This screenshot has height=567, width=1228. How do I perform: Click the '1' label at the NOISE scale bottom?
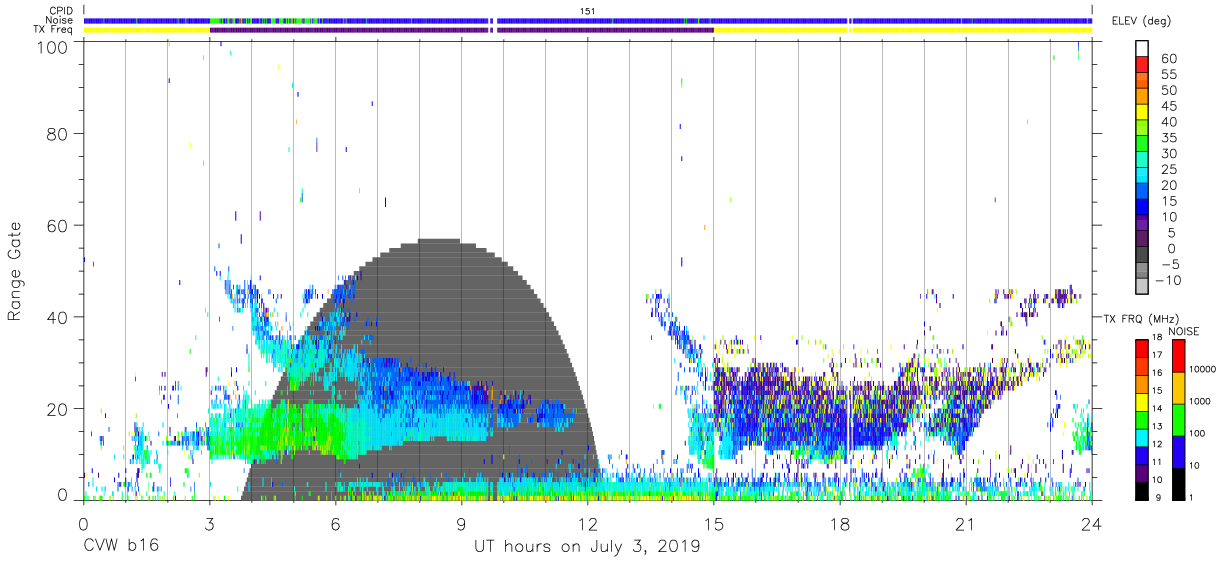coord(1191,498)
